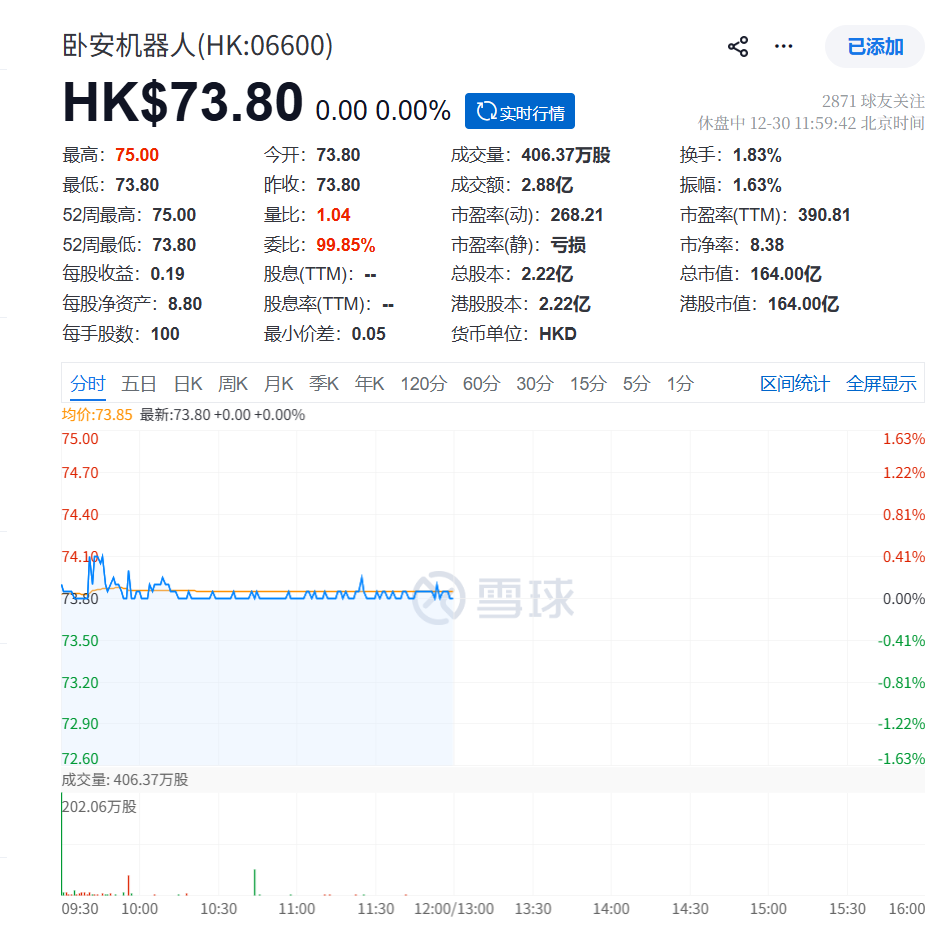The height and width of the screenshot is (939, 947).
Task: Switch to the 五日 chart tab
Action: point(139,384)
